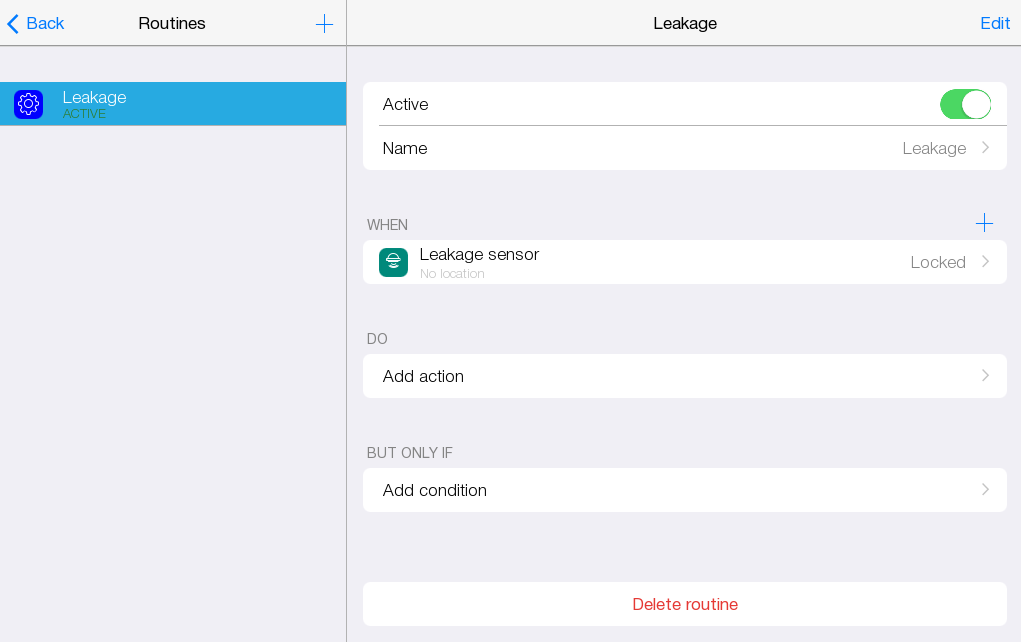Open the Add condition entry
This screenshot has width=1021, height=642.
coord(435,490)
